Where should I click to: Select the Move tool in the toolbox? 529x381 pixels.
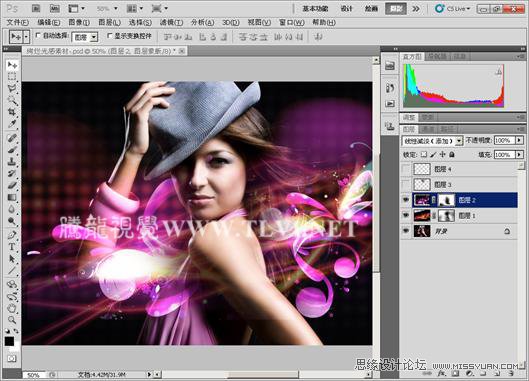pyautogui.click(x=12, y=65)
